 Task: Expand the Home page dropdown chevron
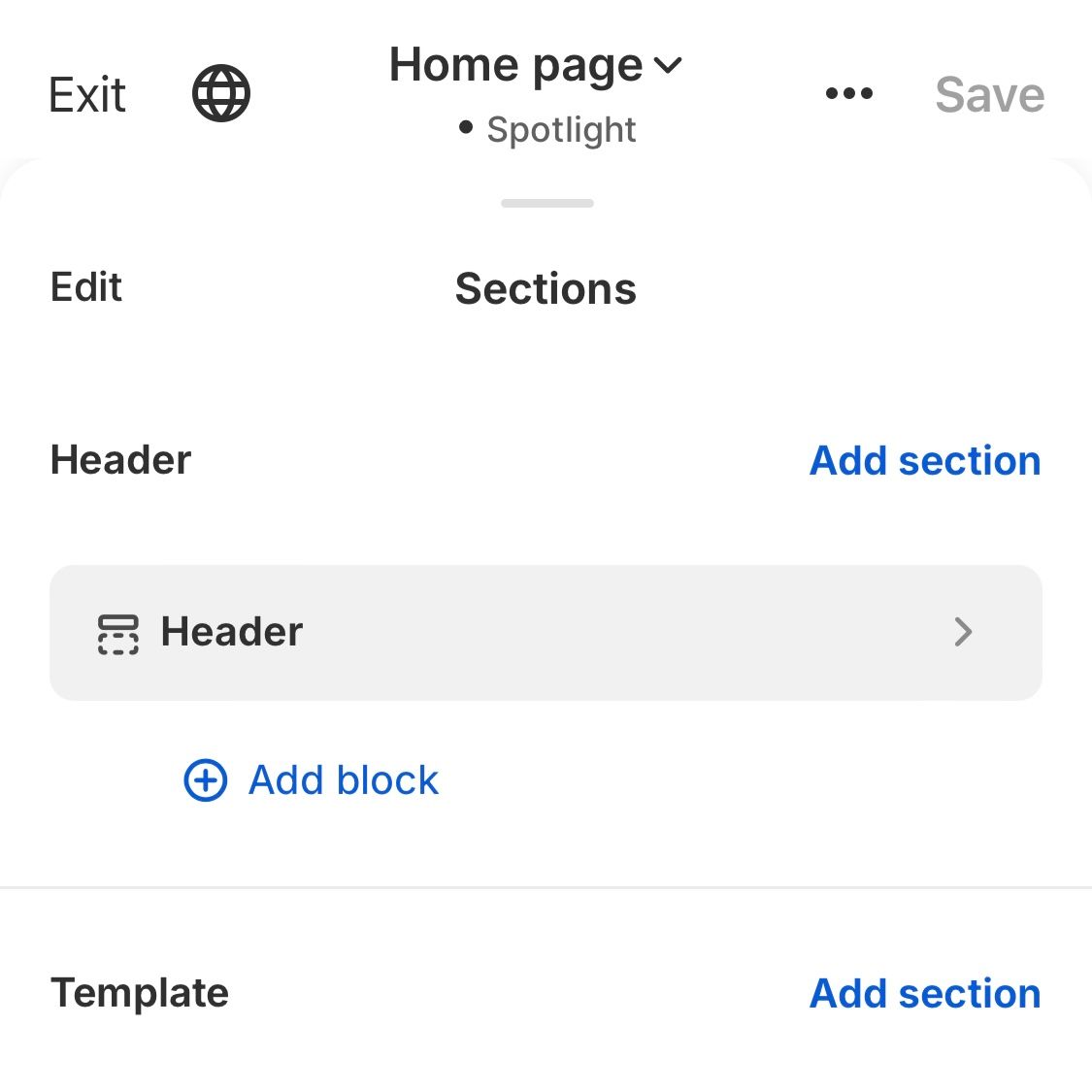tap(669, 66)
